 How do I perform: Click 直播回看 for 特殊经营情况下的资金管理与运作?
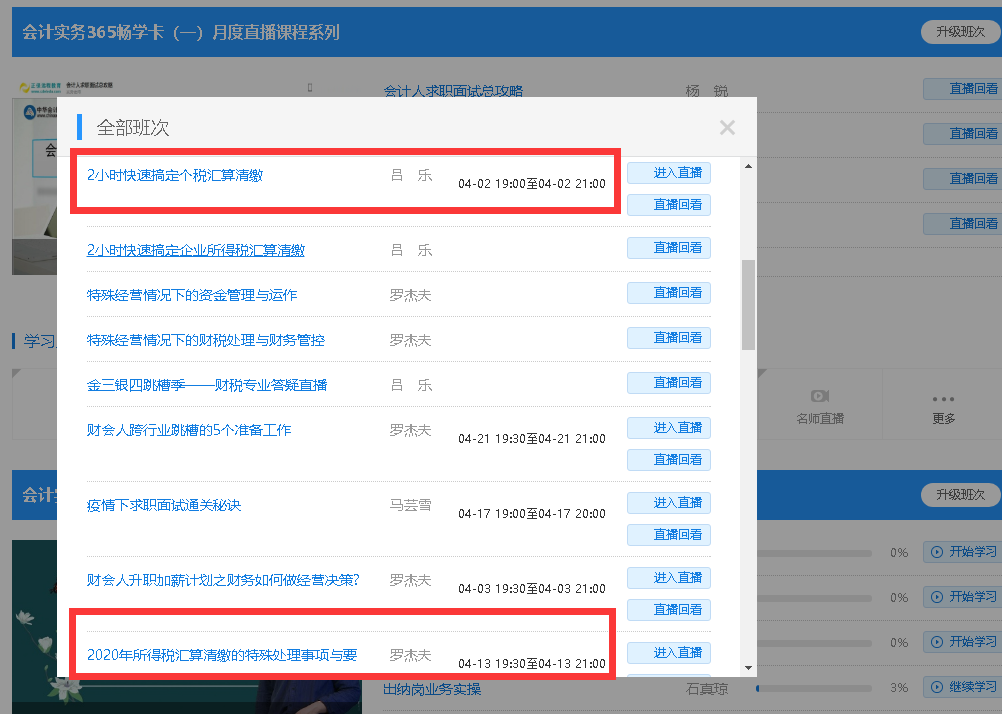668,292
